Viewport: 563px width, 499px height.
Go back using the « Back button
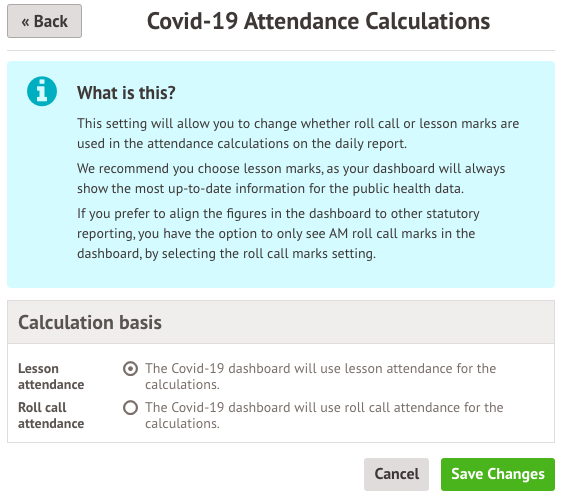tap(45, 21)
